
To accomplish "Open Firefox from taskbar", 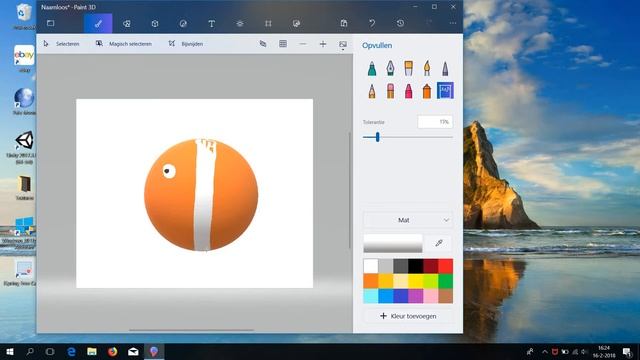I will 113,351.
